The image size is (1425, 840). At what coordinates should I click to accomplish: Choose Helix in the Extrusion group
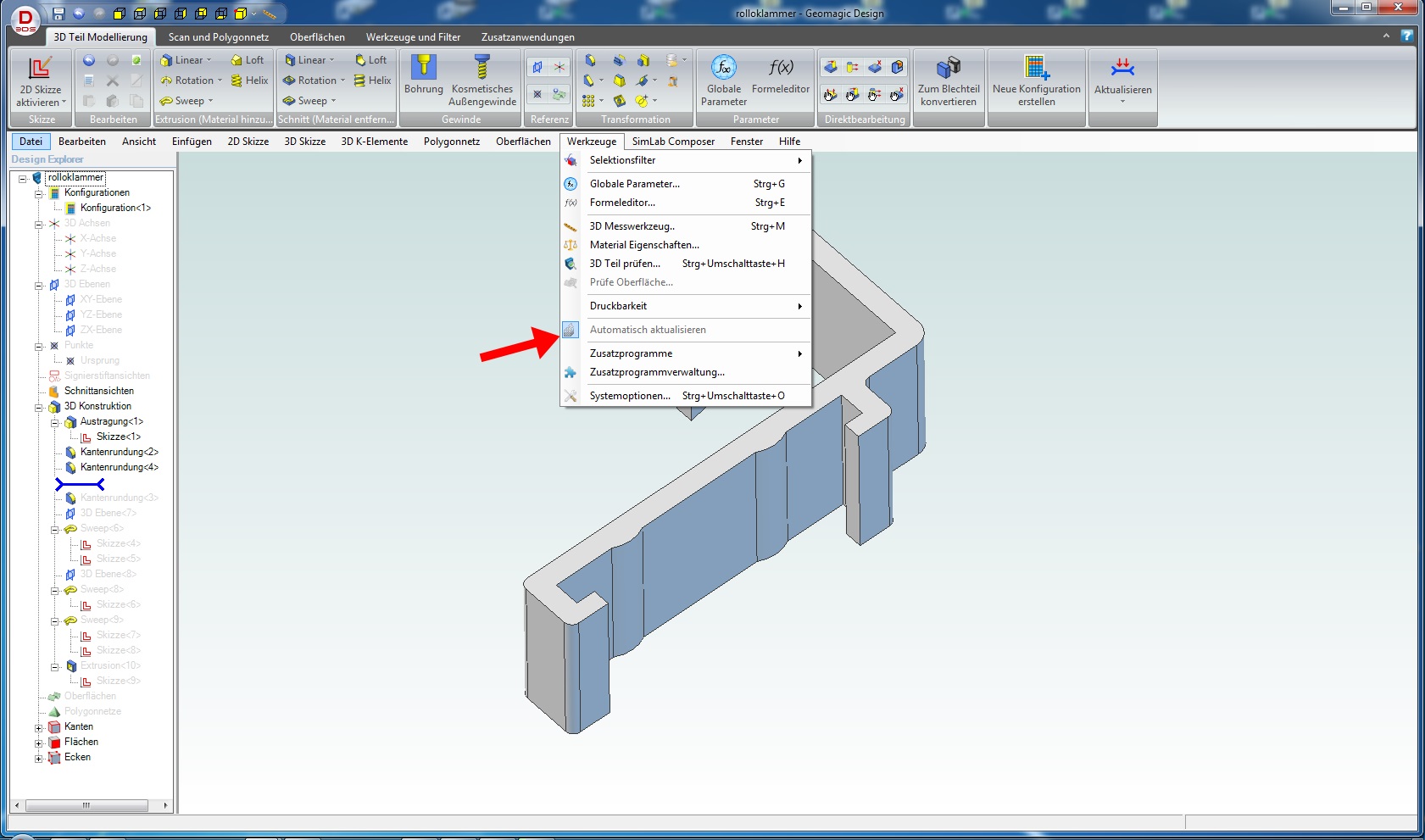point(249,81)
